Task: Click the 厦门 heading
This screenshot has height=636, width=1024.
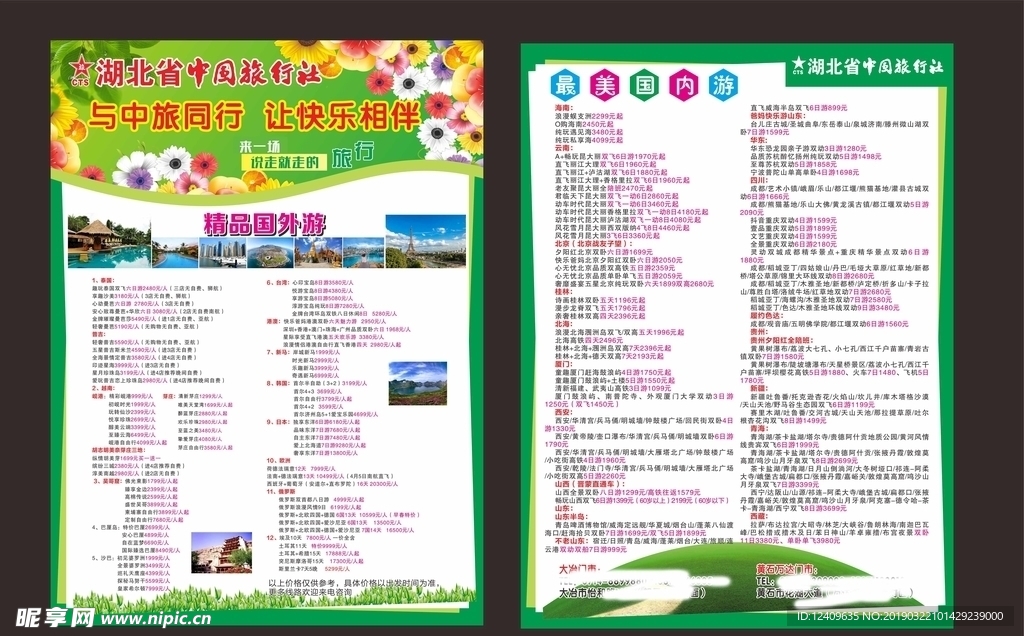Action: coord(563,364)
